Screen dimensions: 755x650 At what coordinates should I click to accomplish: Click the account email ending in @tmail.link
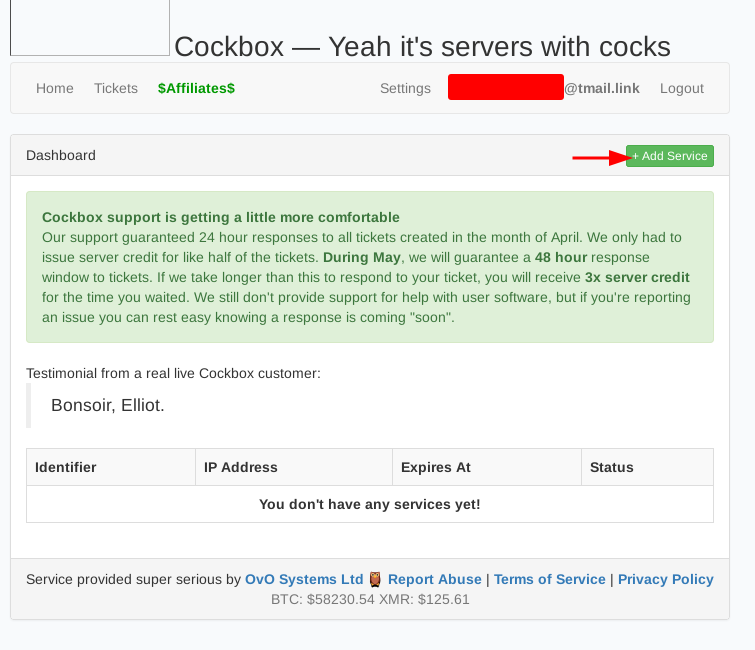544,88
